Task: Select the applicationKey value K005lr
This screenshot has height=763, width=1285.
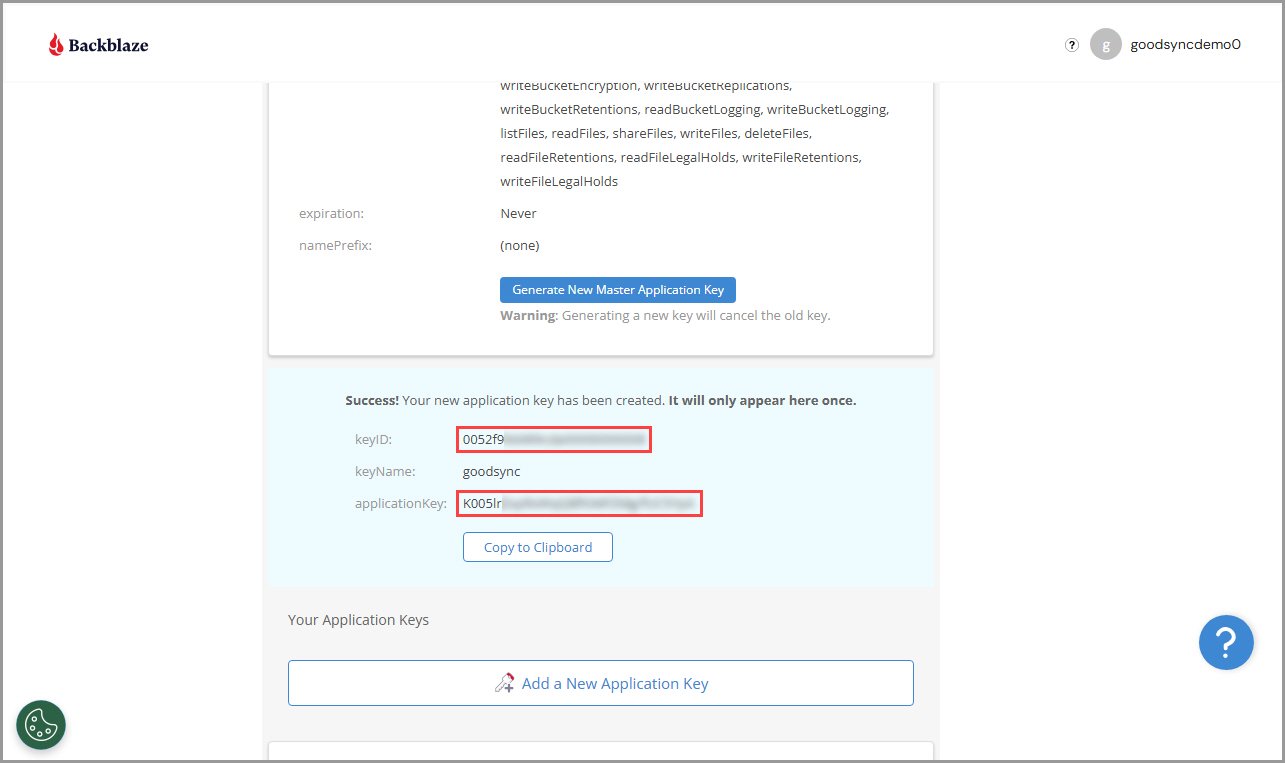Action: pyautogui.click(x=580, y=503)
